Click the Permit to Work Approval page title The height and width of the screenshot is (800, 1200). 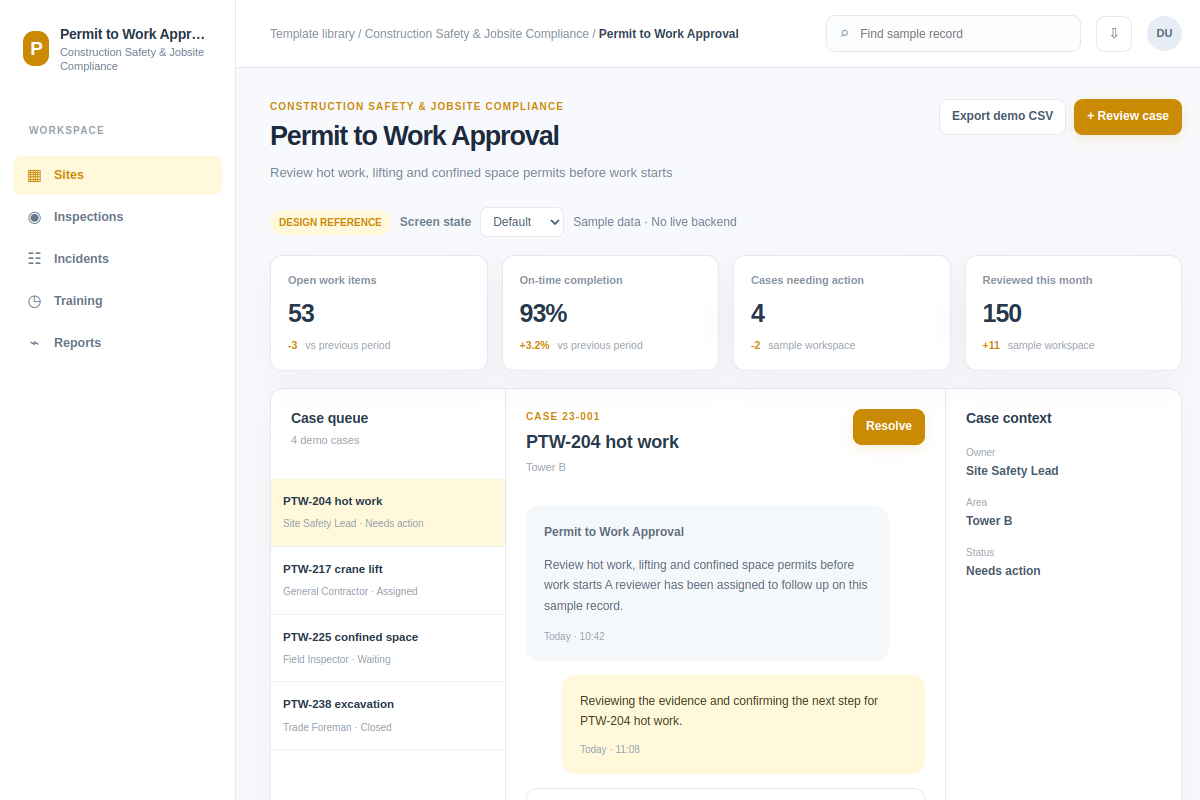tap(414, 136)
